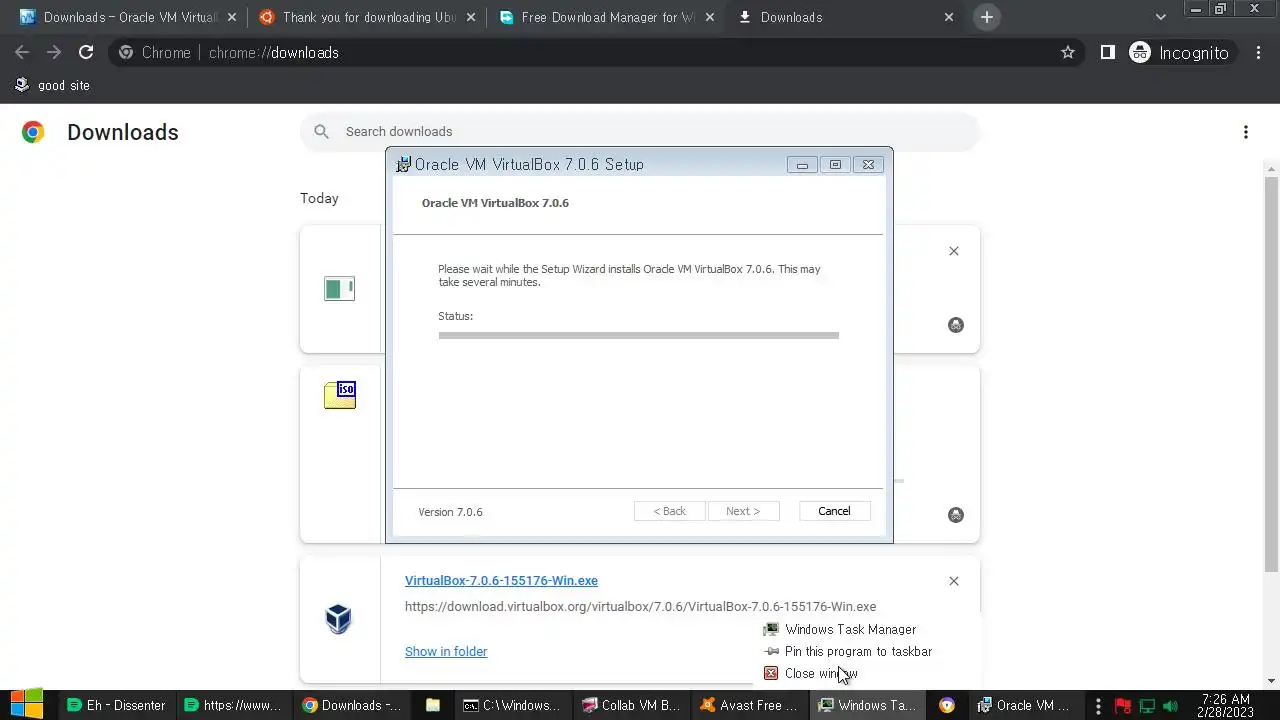Choose Pin this program to taskbar
Viewport: 1280px width, 720px height.
click(858, 651)
